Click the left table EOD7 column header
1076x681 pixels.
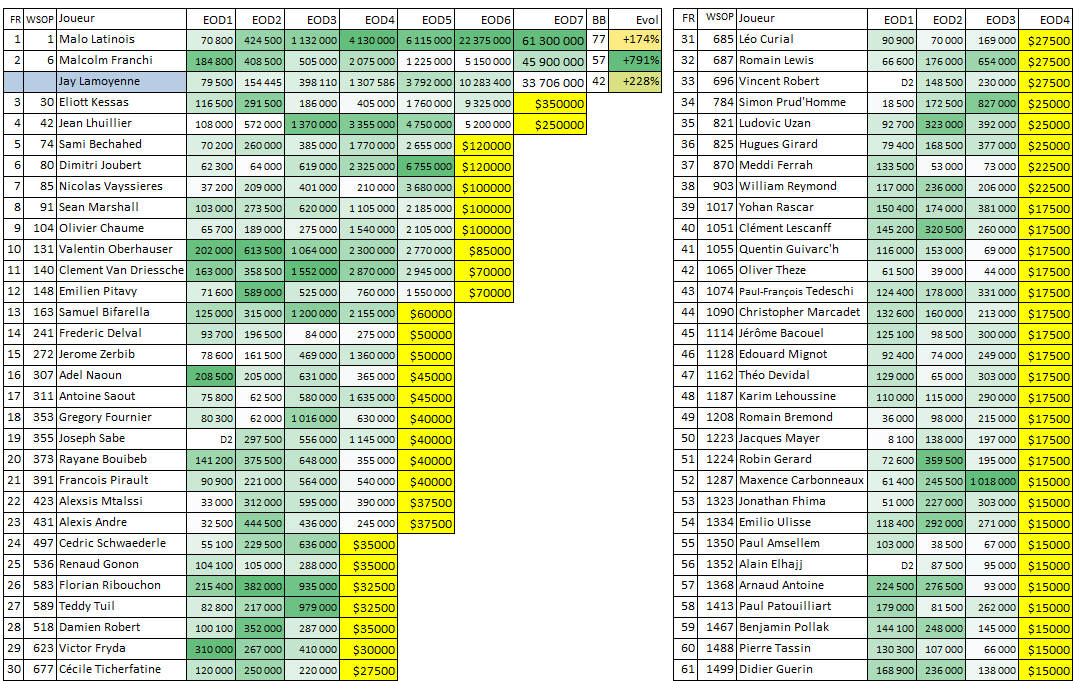pyautogui.click(x=550, y=19)
